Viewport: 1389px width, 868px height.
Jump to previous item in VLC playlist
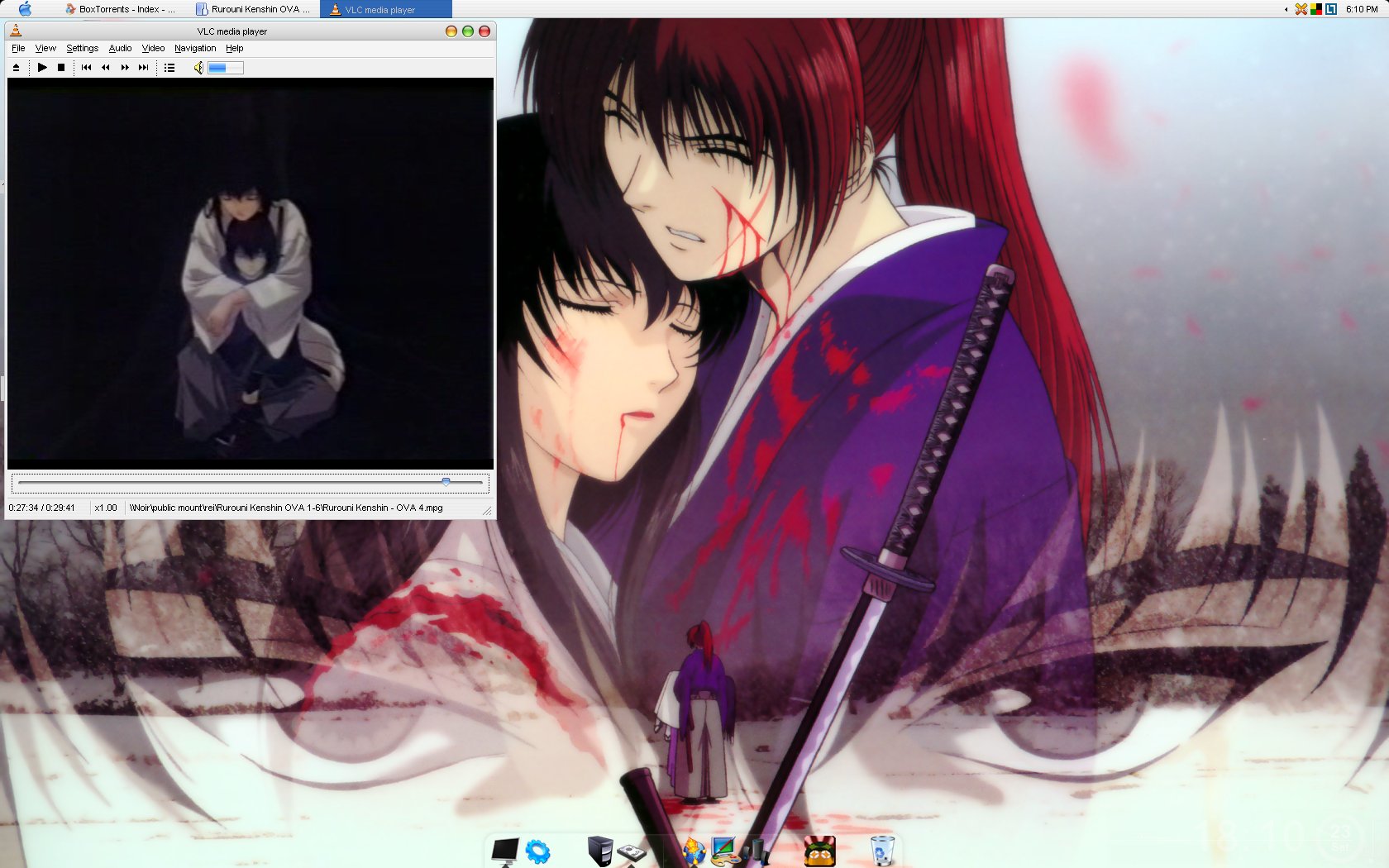[x=87, y=68]
